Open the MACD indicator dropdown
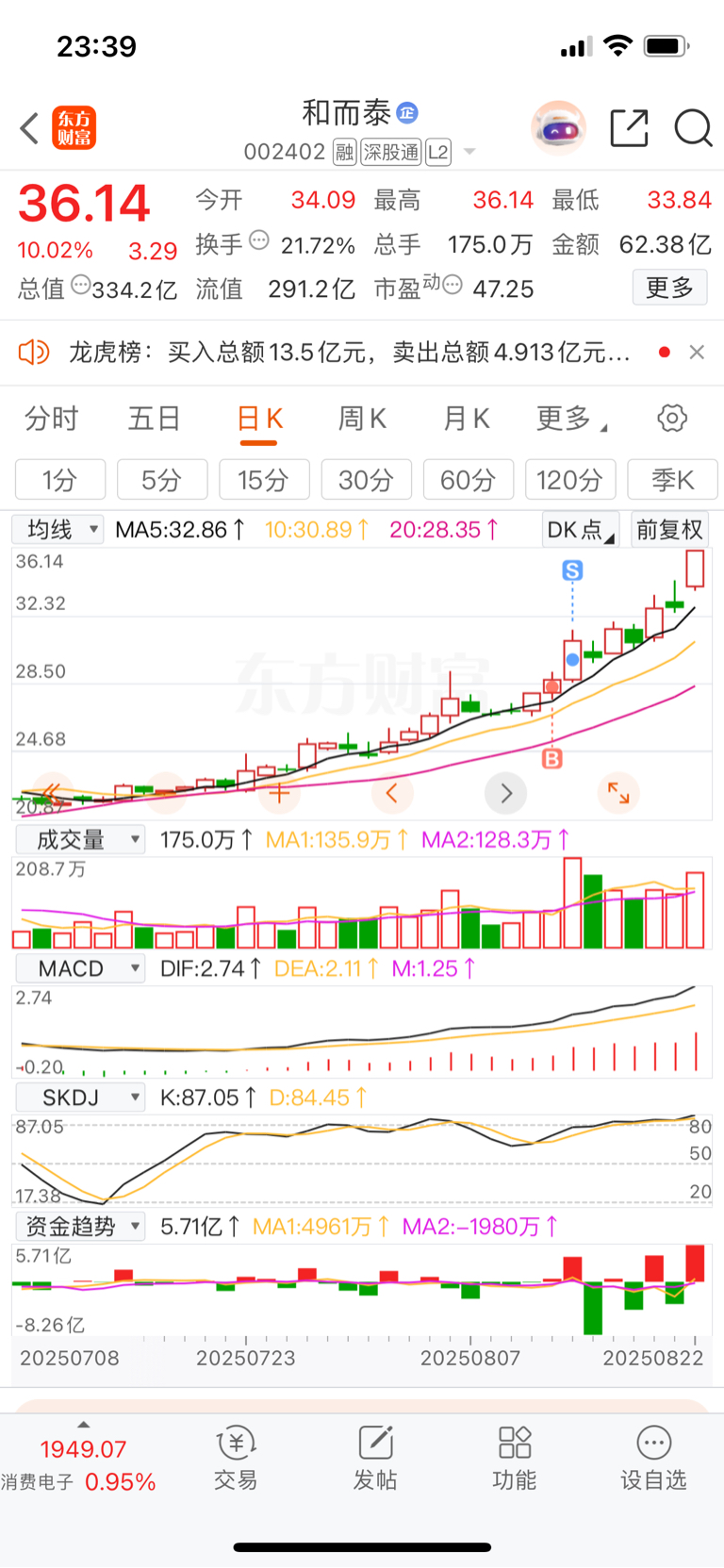724x1568 pixels. click(81, 968)
